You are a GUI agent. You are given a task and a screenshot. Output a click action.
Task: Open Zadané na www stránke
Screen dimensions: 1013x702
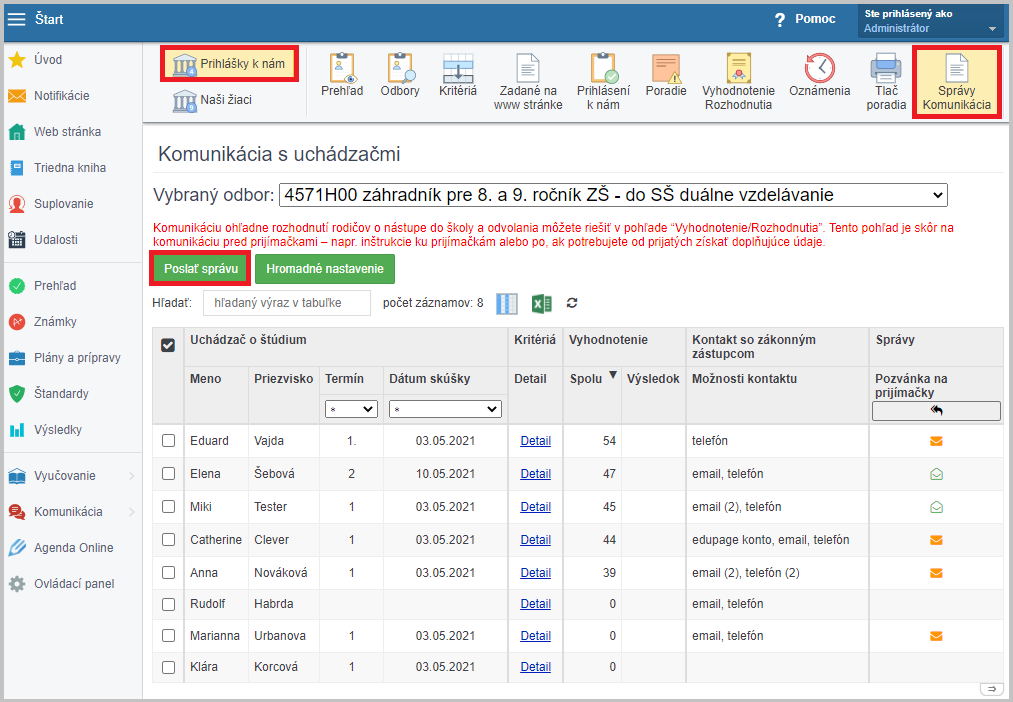click(x=528, y=82)
